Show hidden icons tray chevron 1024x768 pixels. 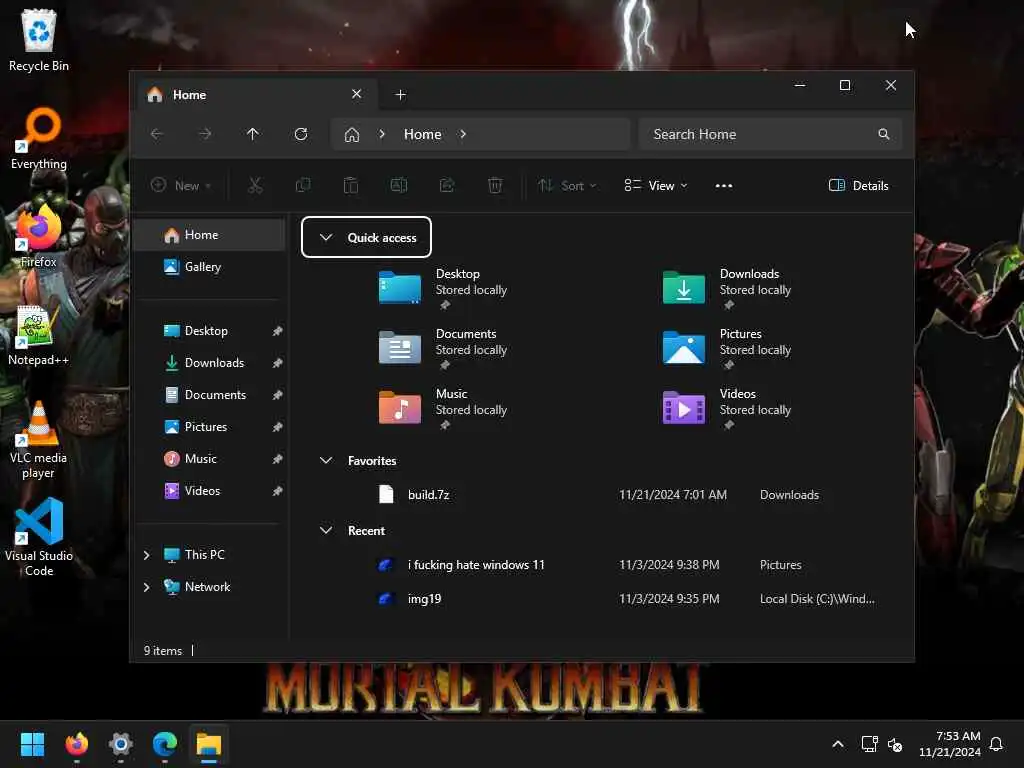coord(838,744)
